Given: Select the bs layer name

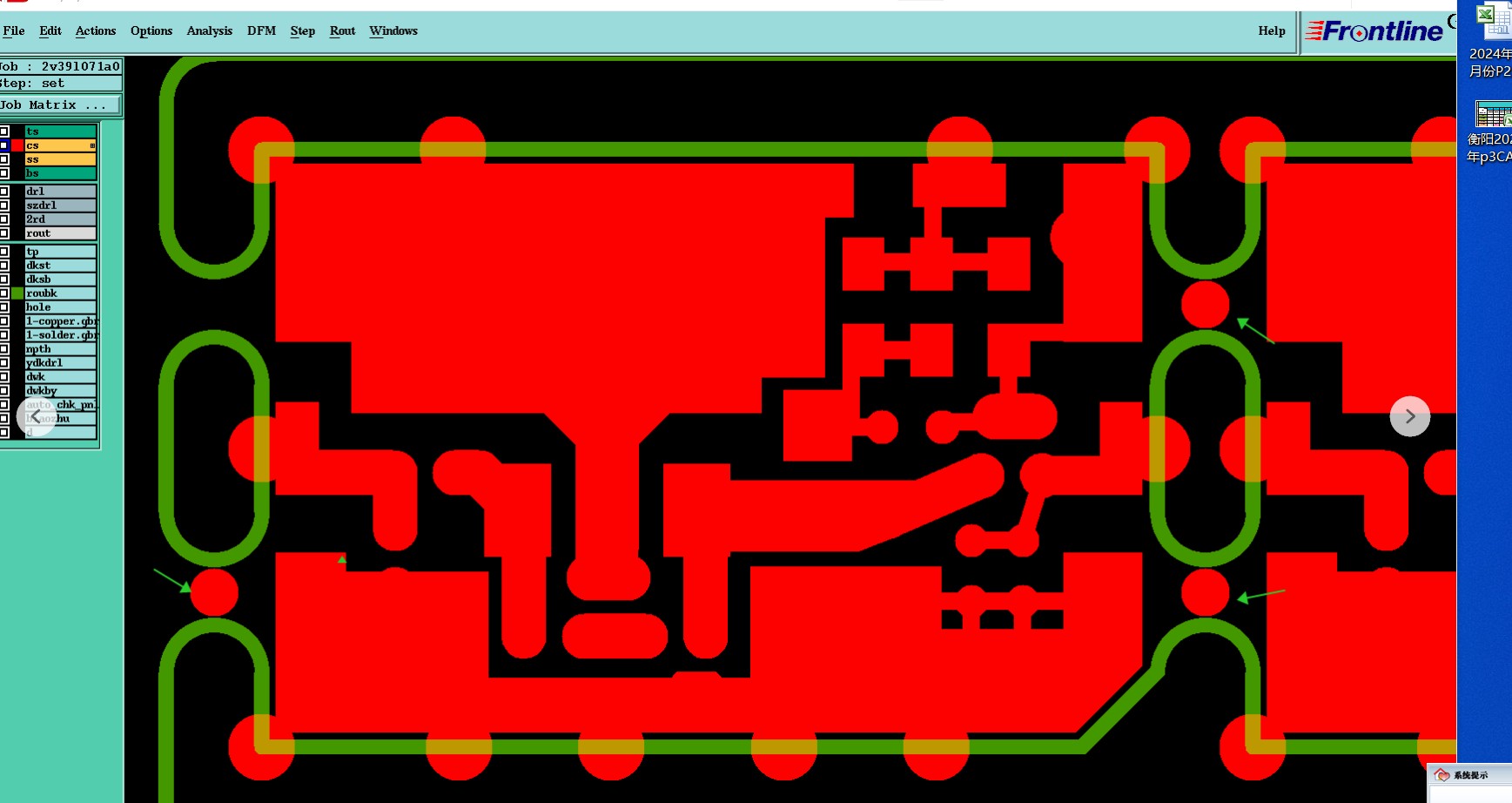Looking at the screenshot, I should coord(61,173).
